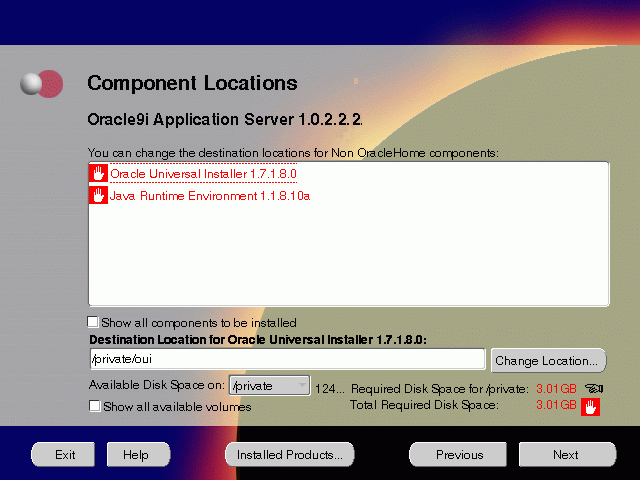The width and height of the screenshot is (640, 480).
Task: Select Java Runtime Environment 1.1.8.10a in list
Action: tap(210, 196)
